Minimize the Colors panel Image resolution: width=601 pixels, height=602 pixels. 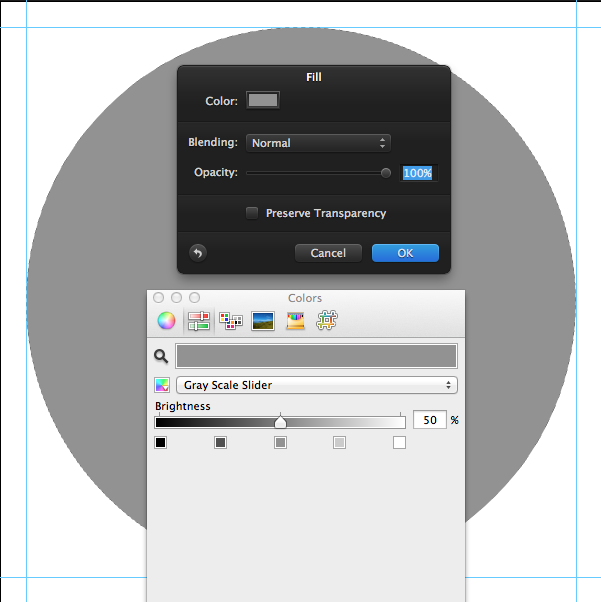(176, 298)
